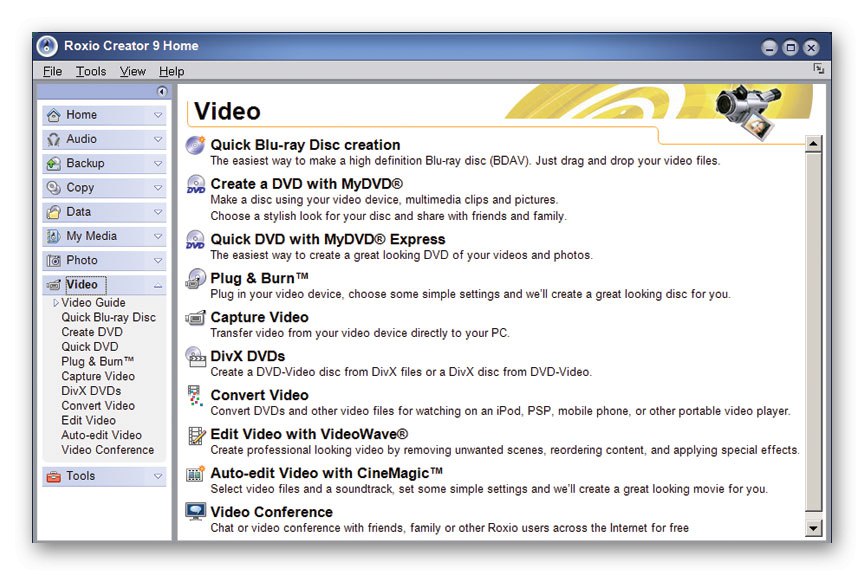
Task: Click the Data folder icon in sidebar
Action: (x=53, y=212)
